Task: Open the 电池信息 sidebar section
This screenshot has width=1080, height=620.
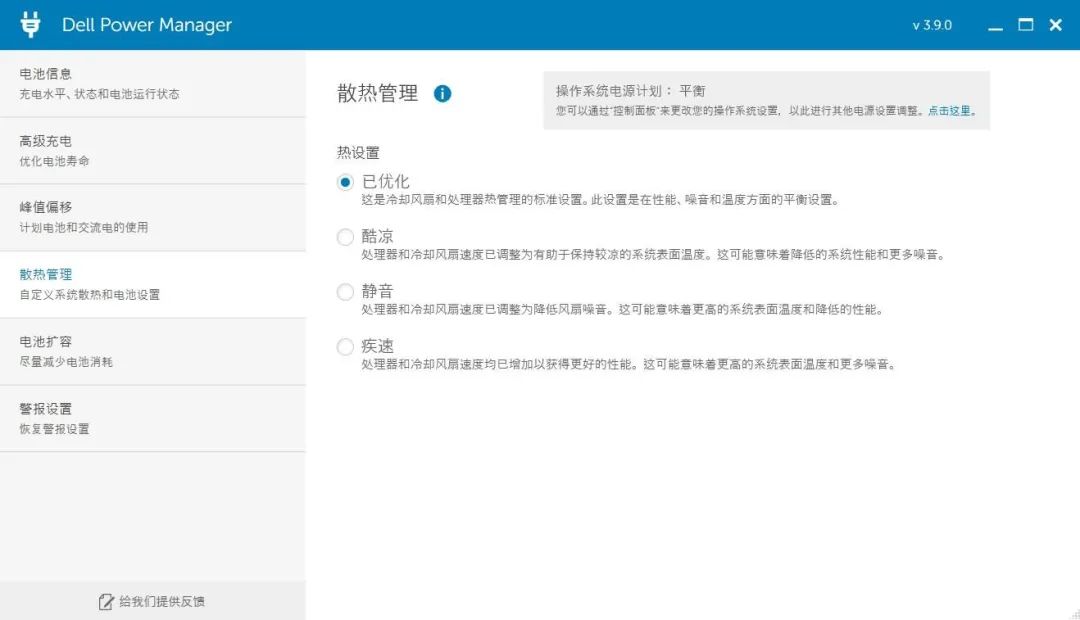Action: [x=153, y=83]
